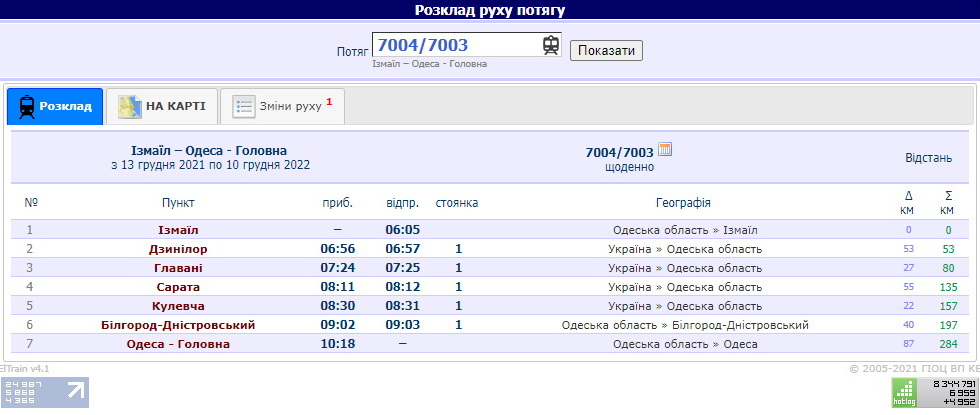Screen dimensions: 980x415
Task: Switch to the НА КАРТІ tab
Action: point(161,106)
